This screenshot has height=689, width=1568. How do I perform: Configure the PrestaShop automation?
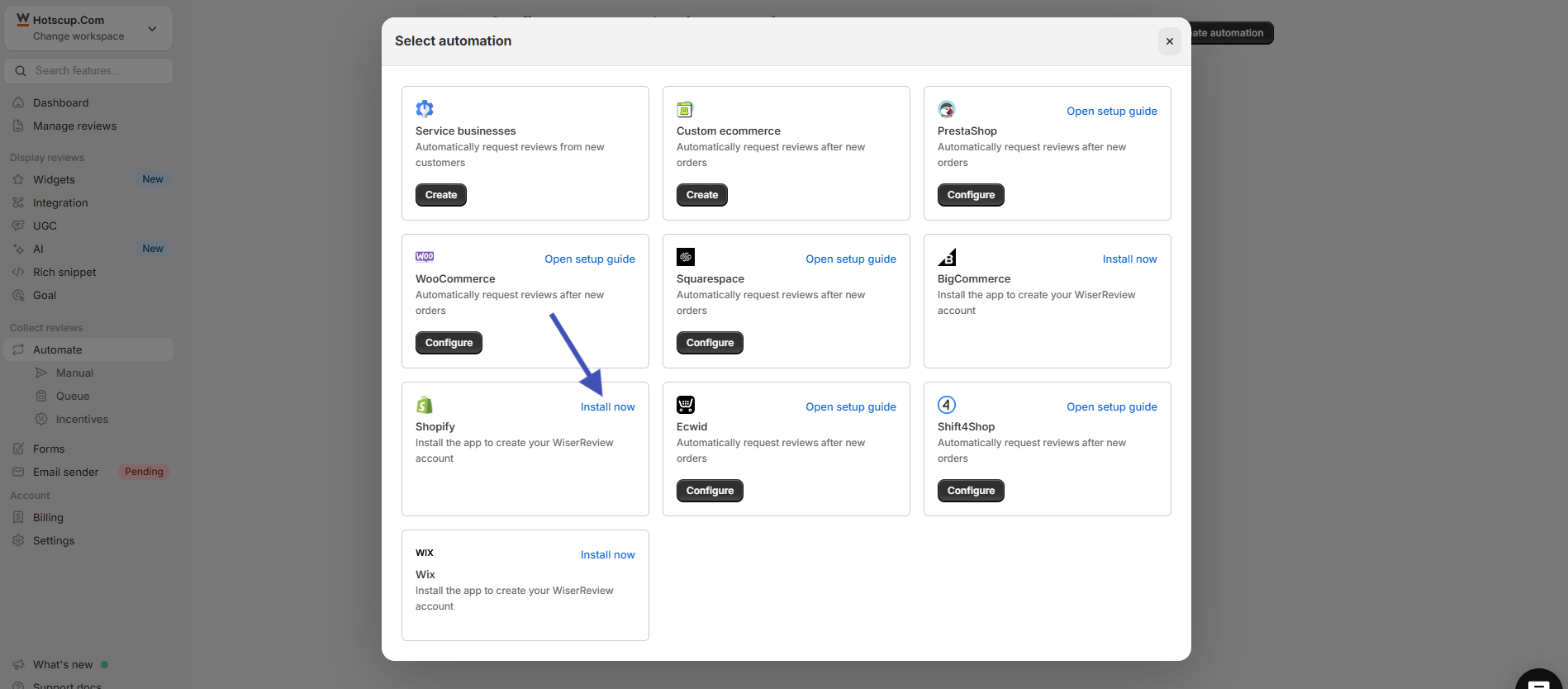click(971, 195)
